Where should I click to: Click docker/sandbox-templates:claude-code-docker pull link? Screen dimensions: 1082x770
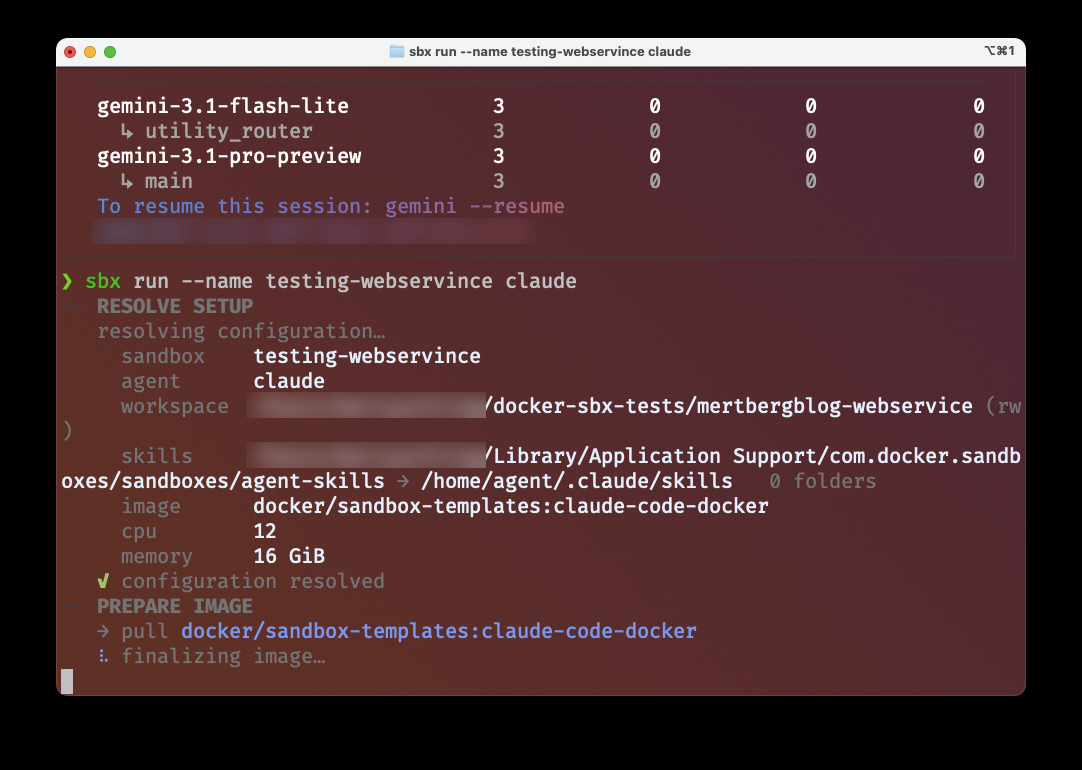pos(439,631)
